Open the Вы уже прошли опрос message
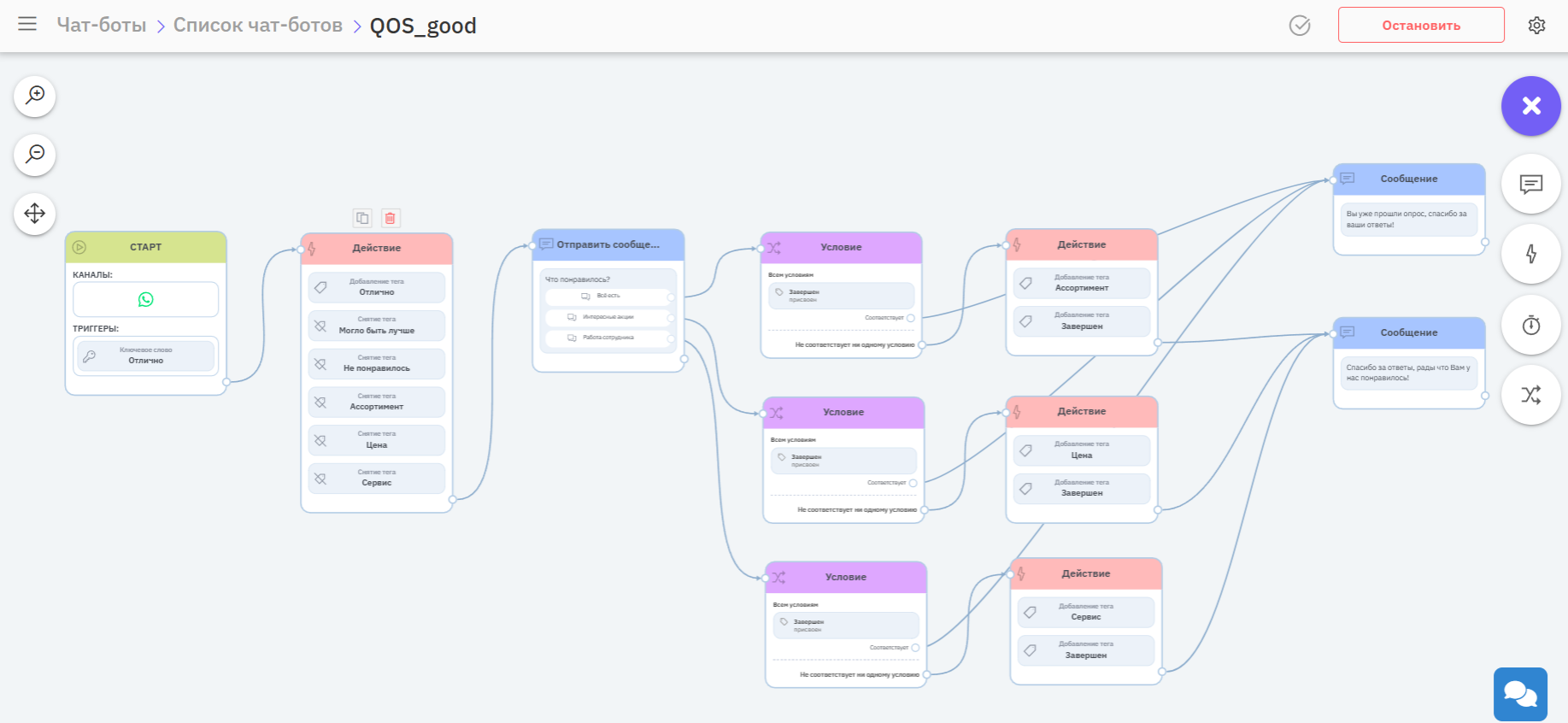The image size is (1568, 723). click(x=1409, y=220)
